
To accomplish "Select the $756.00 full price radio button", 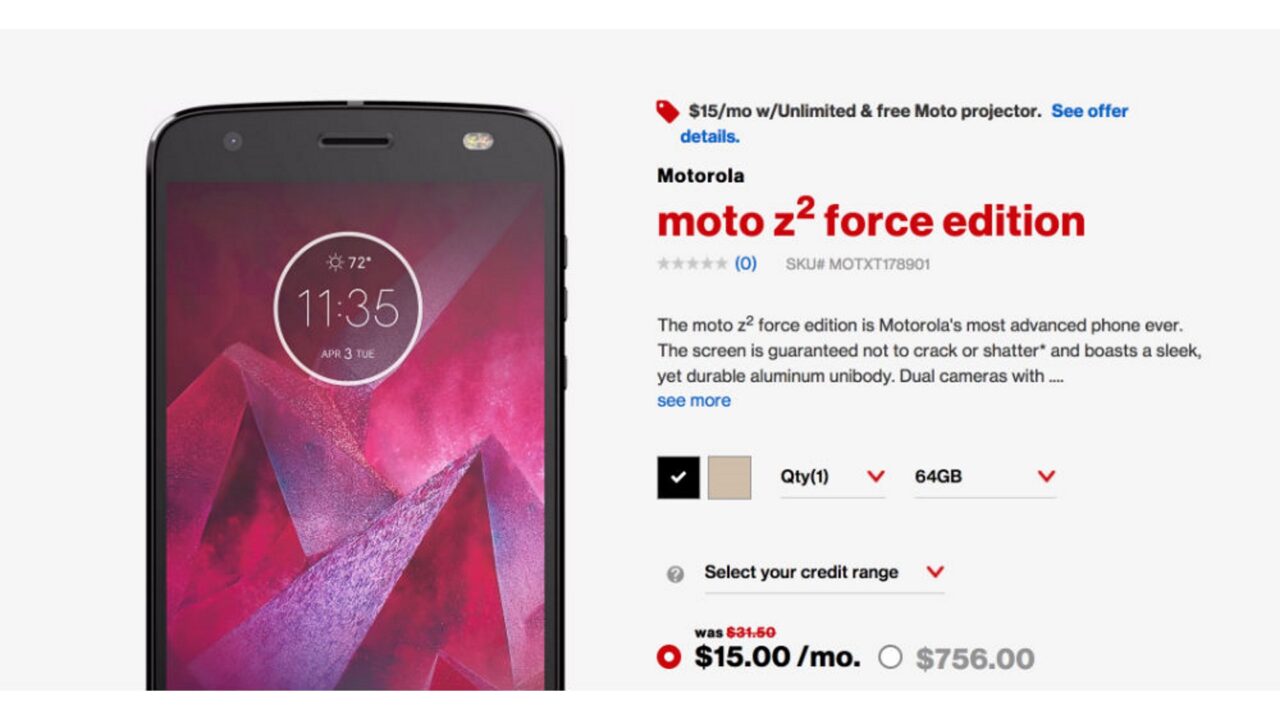I will pyautogui.click(x=890, y=657).
